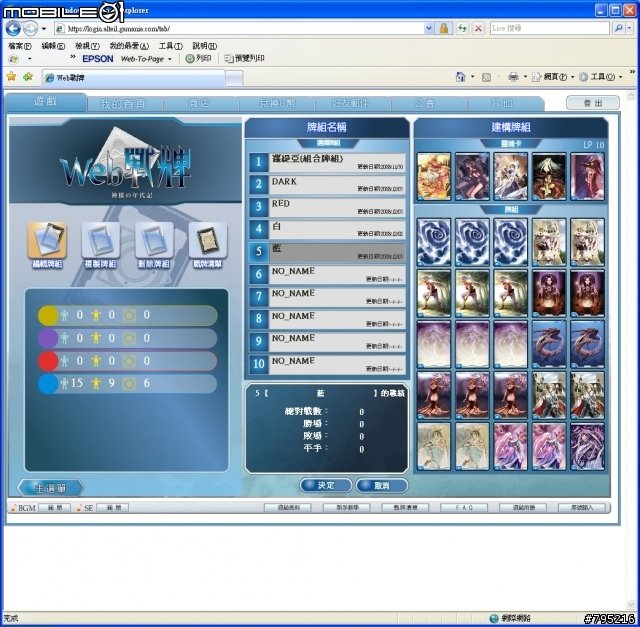Click the red sphere color circle
640x627 pixels.
[48, 361]
